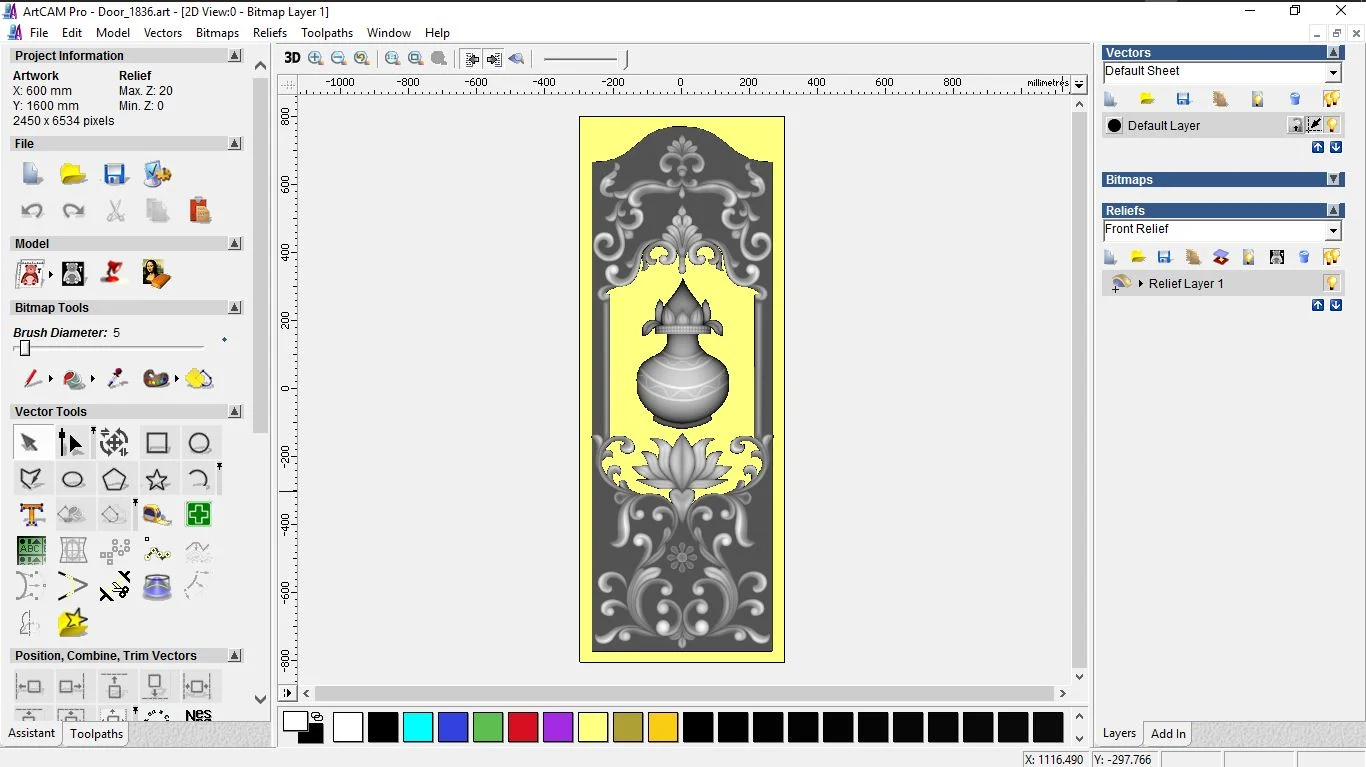Switch to the Toolpaths tab
The image size is (1366, 767).
coord(96,733)
